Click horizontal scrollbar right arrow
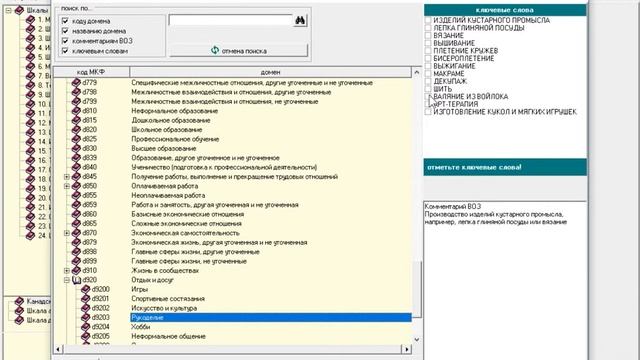Image resolution: width=640 pixels, height=360 pixels. [406, 349]
